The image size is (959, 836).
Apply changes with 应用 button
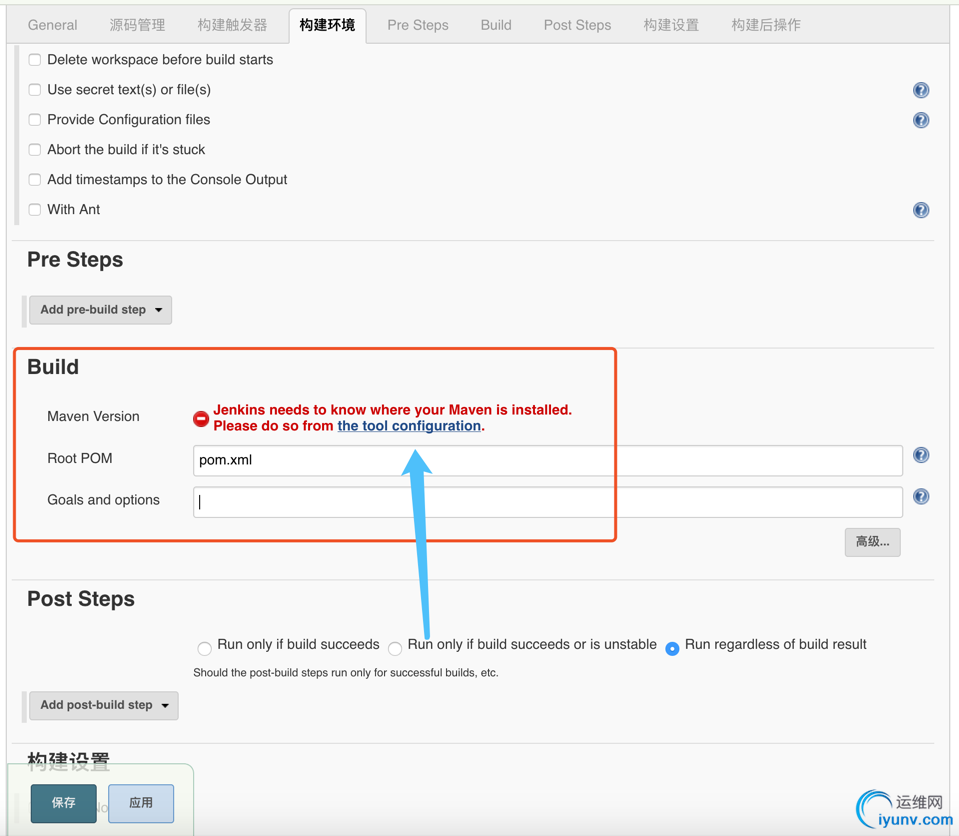point(141,803)
